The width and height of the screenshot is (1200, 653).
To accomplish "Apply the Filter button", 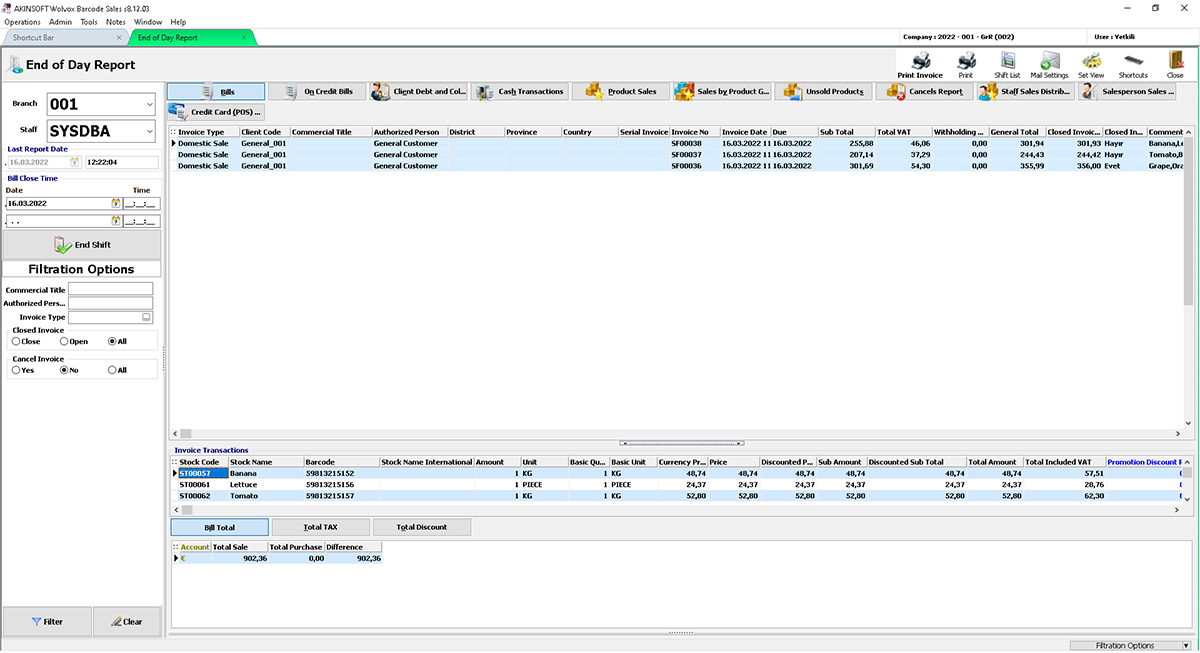I will point(47,621).
